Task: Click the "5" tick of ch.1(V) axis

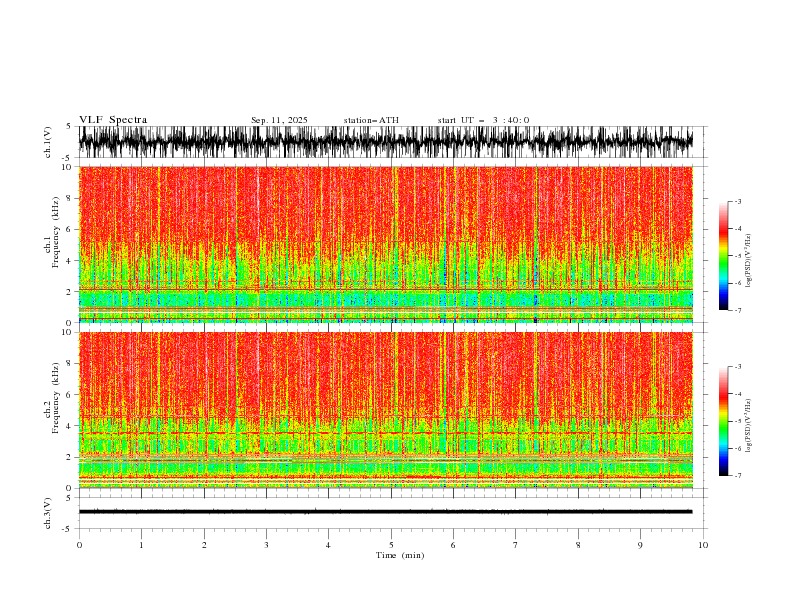Action: 69,127
